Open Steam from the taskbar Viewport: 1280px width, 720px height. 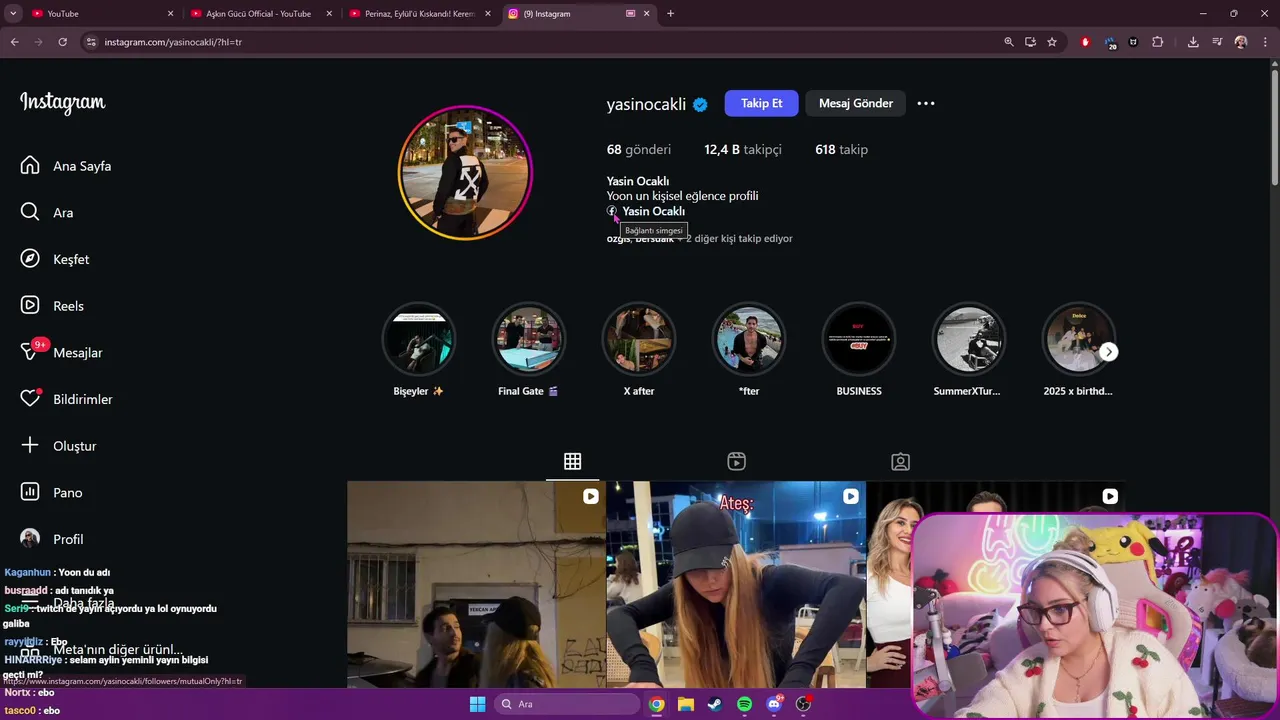(715, 704)
